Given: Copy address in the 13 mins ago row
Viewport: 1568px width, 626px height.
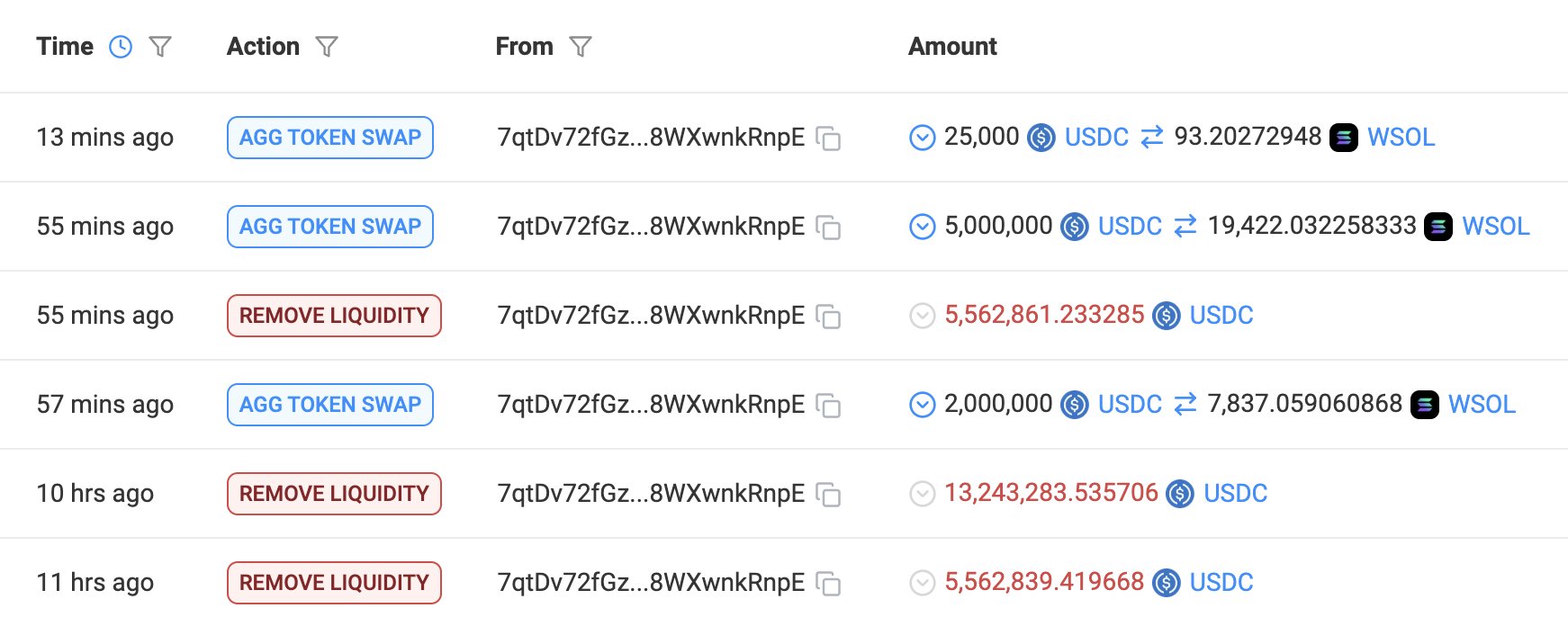Looking at the screenshot, I should click(828, 139).
